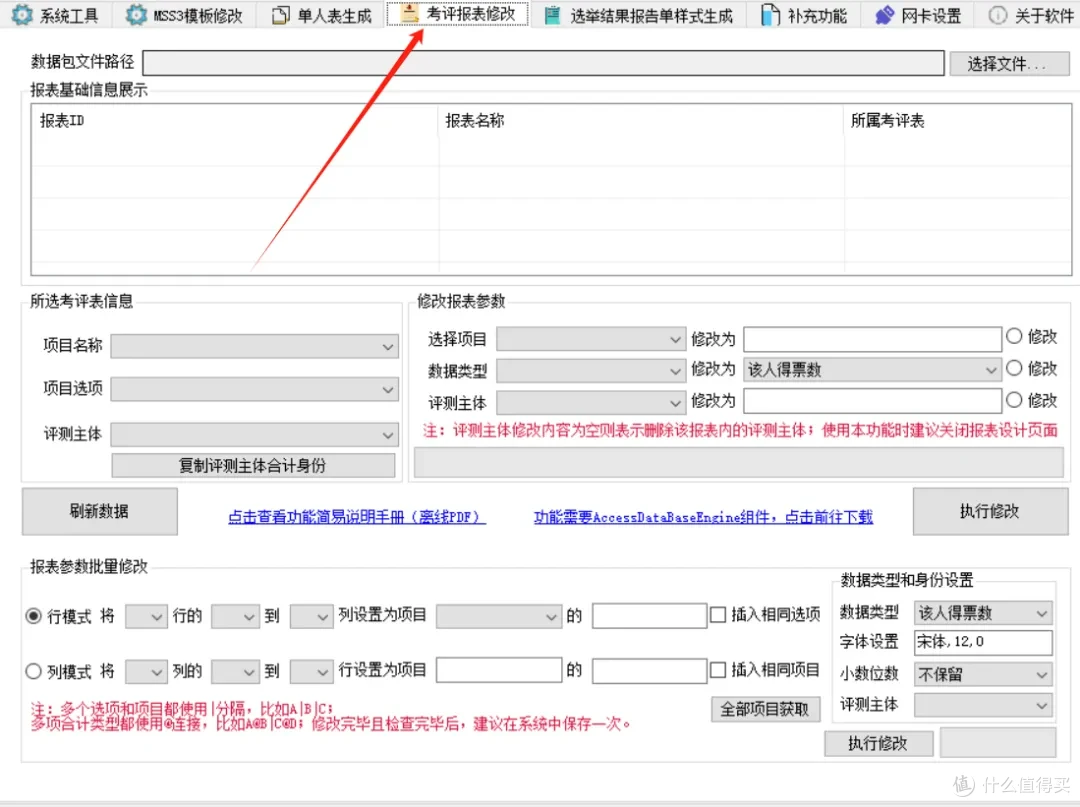Image resolution: width=1080 pixels, height=807 pixels.
Task: Click the 复制评测主体合计身份 button
Action: pos(253,465)
